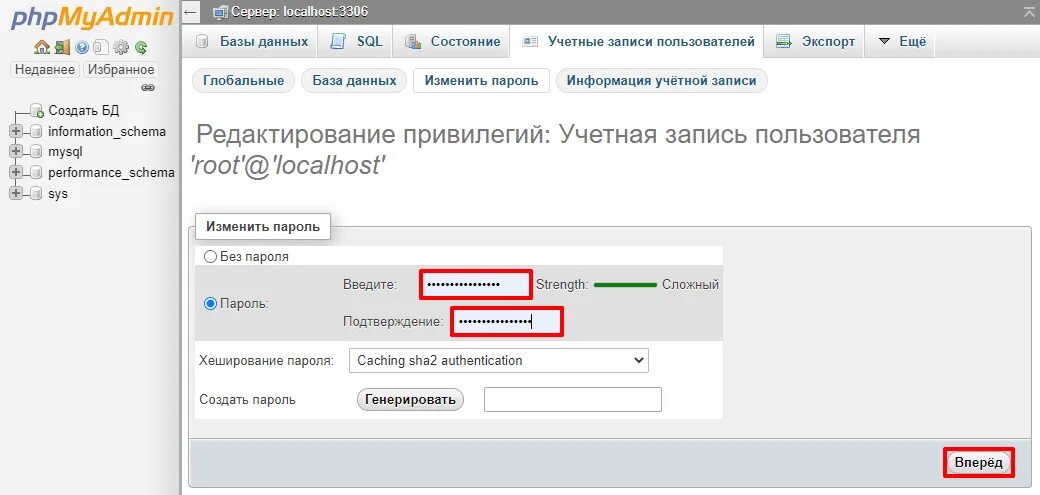
Task: Open navigation panel settings gear icon
Action: [x=121, y=48]
